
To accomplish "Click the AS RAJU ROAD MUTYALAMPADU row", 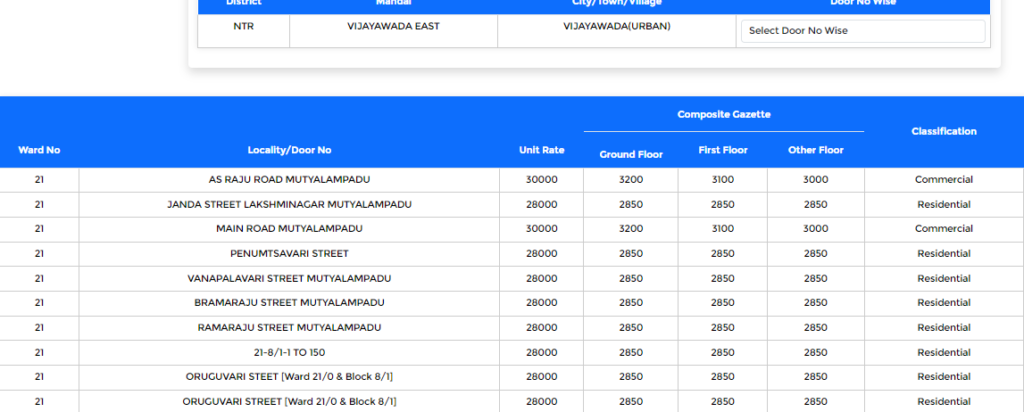I will [289, 180].
